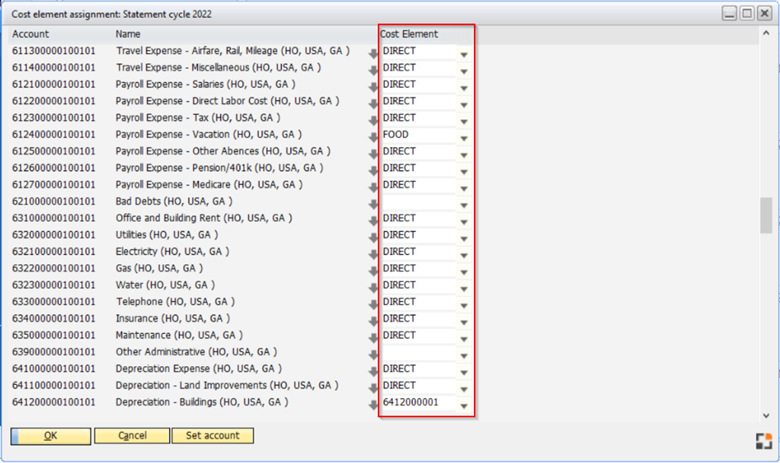Click arrow icon beside Depreciation - Buildings
The width and height of the screenshot is (780, 463).
pos(373,403)
